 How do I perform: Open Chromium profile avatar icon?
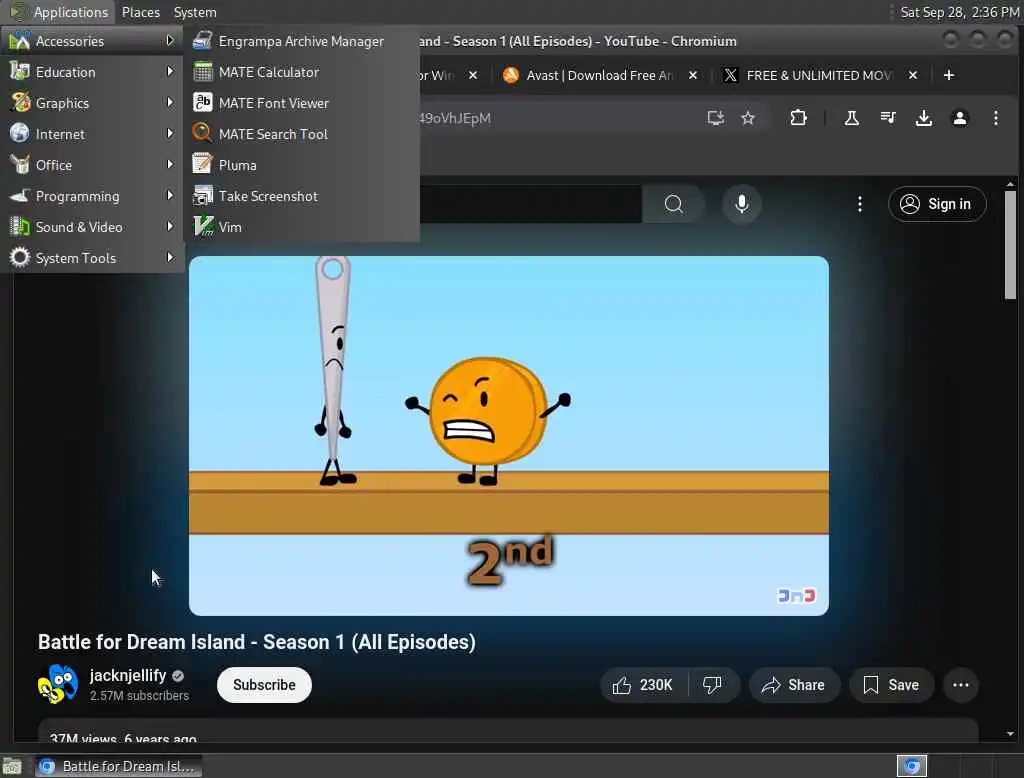point(959,118)
